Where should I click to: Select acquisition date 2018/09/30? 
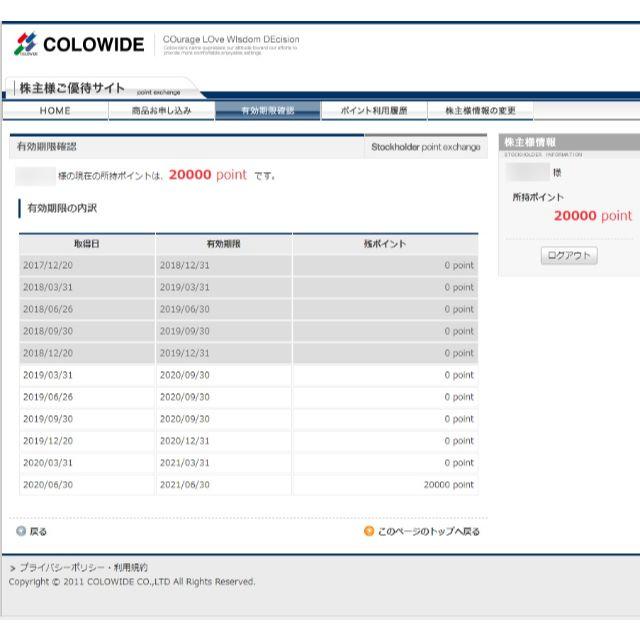(x=48, y=331)
